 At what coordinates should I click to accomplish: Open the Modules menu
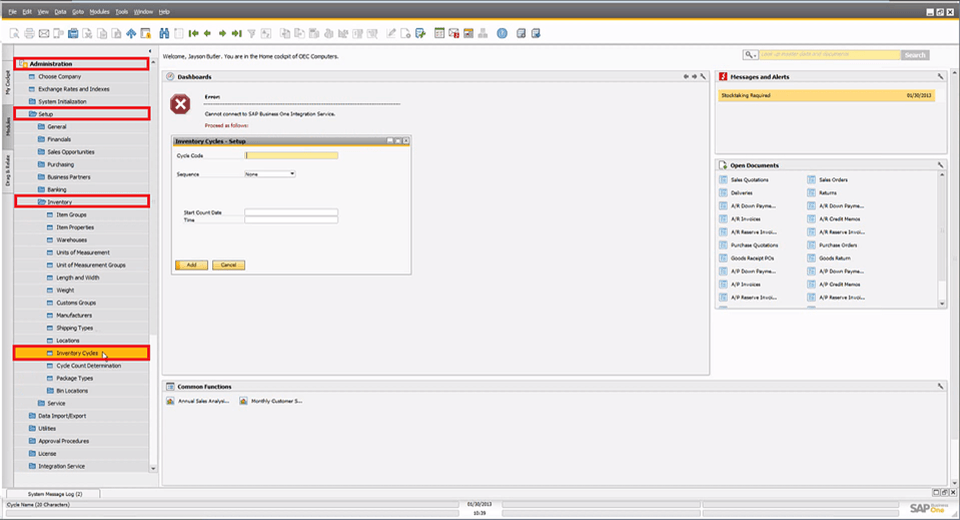(99, 12)
